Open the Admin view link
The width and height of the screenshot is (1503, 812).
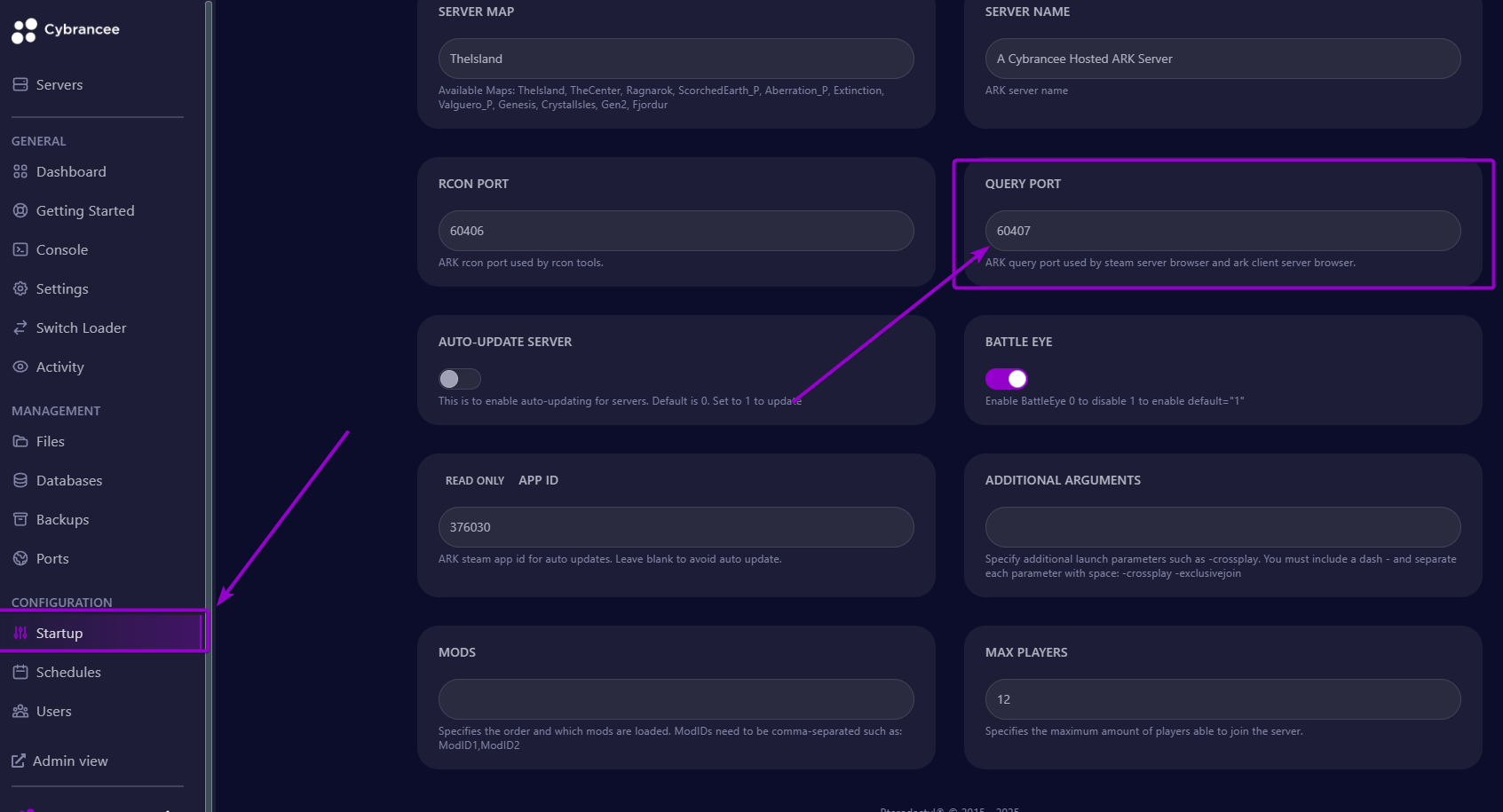coord(69,761)
